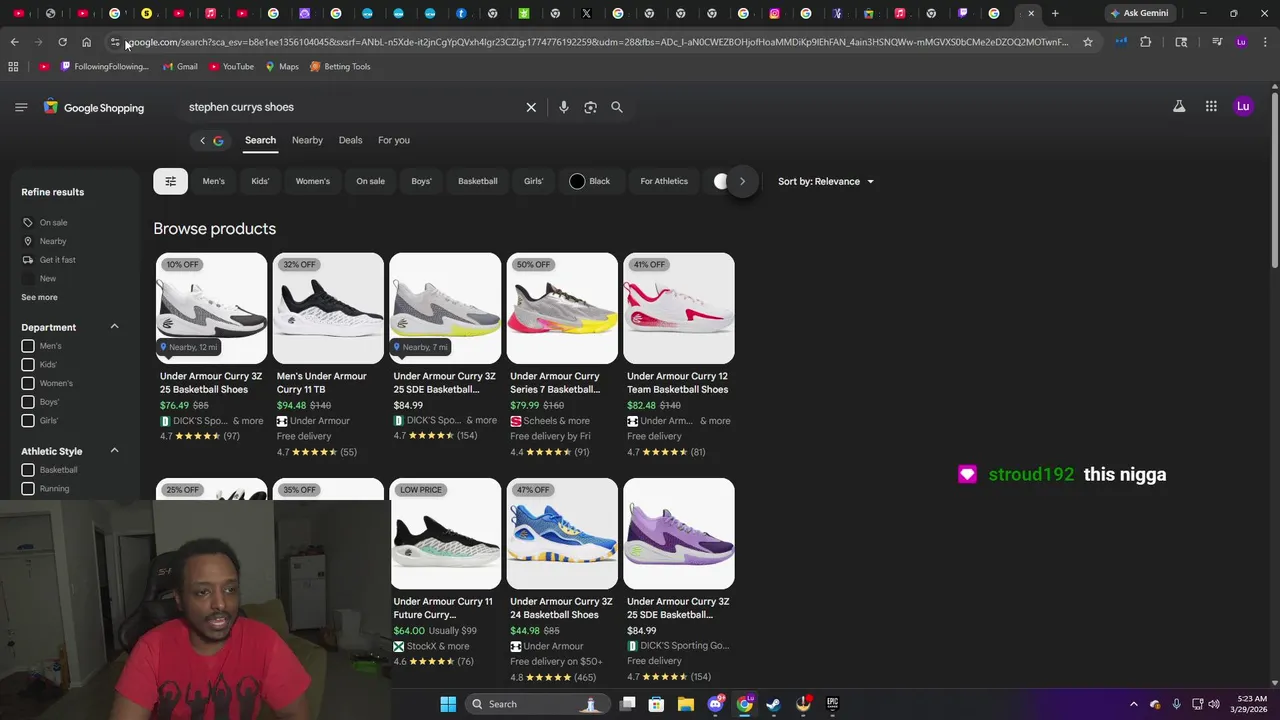Reload the page in the browser

(x=62, y=42)
